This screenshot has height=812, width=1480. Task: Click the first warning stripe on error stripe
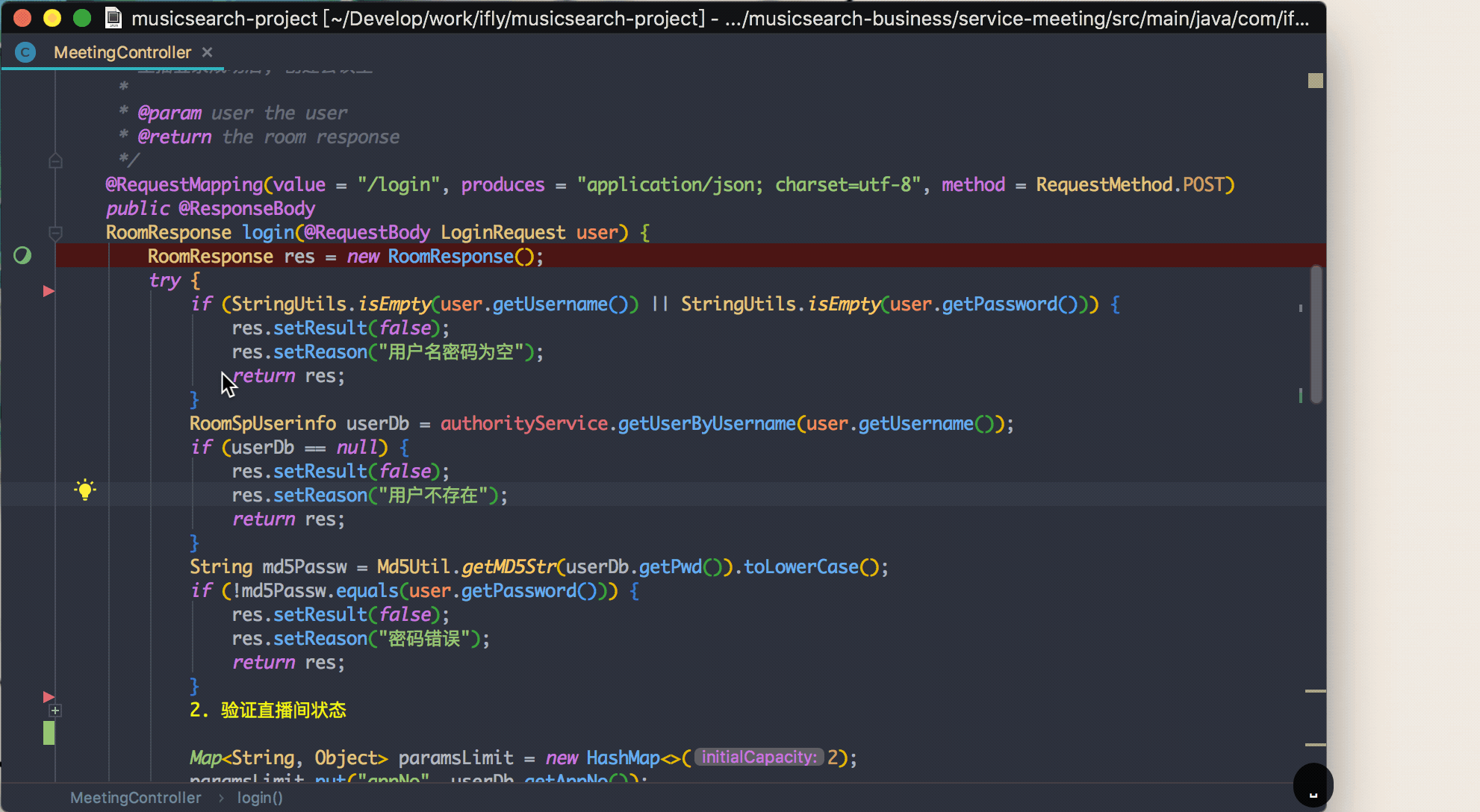point(1315,691)
